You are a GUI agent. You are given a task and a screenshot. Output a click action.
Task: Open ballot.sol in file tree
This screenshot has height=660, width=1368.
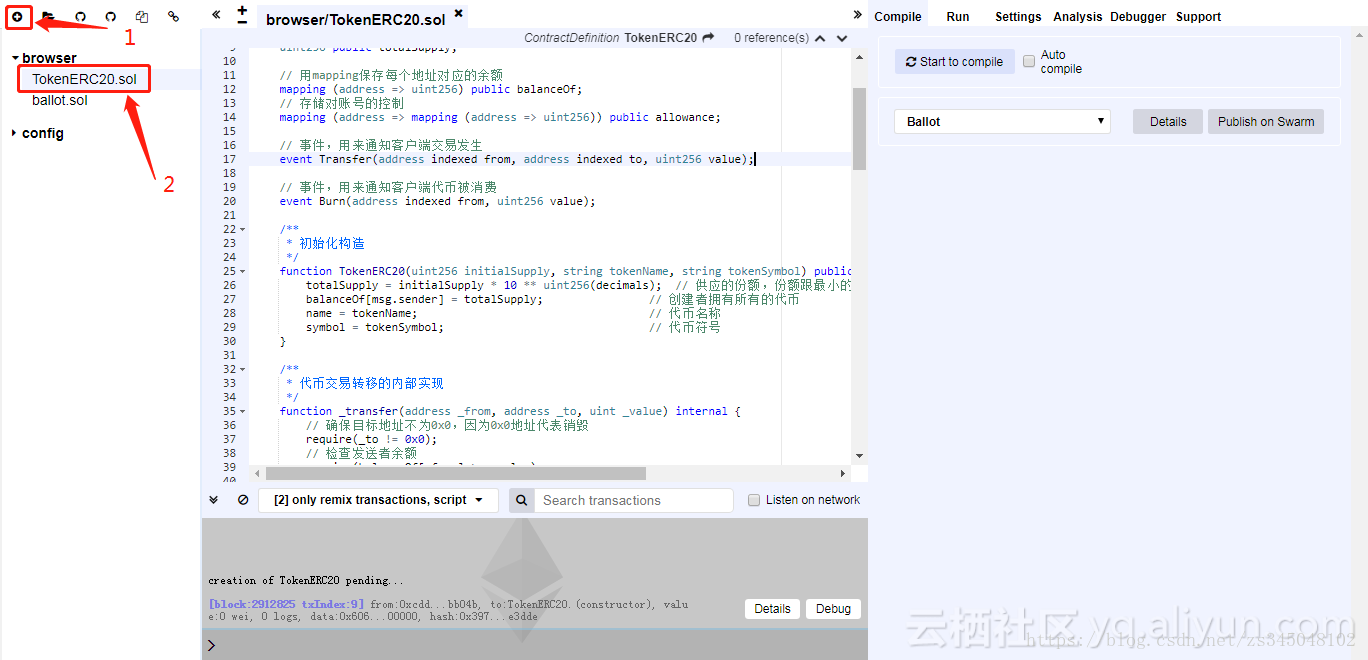60,100
